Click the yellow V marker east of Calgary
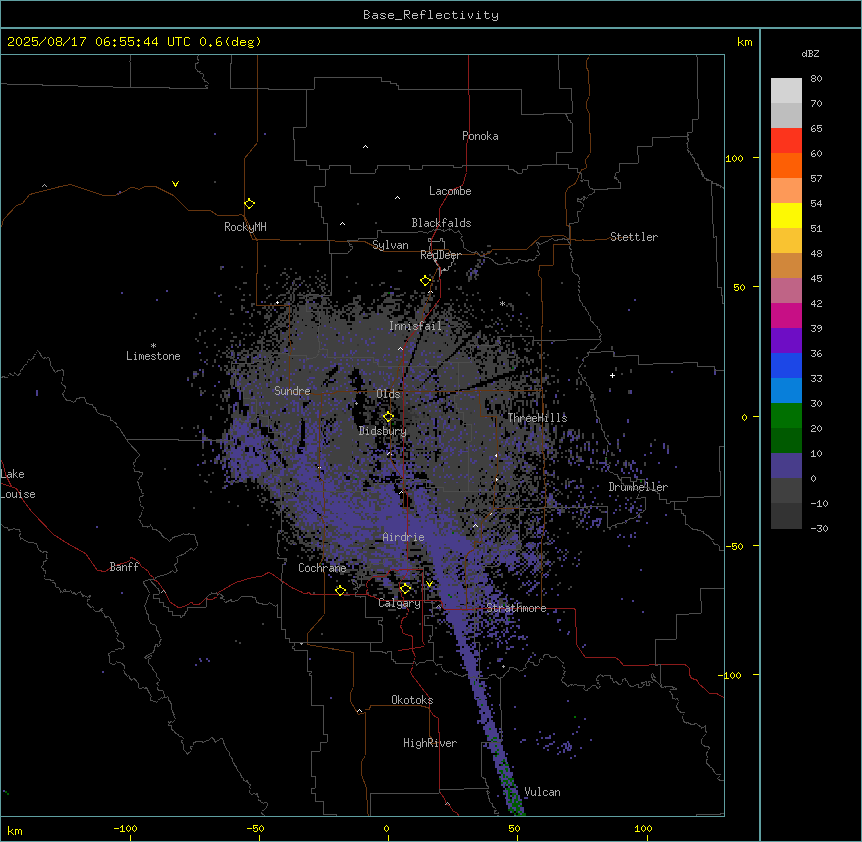The height and width of the screenshot is (842, 862). (x=429, y=584)
